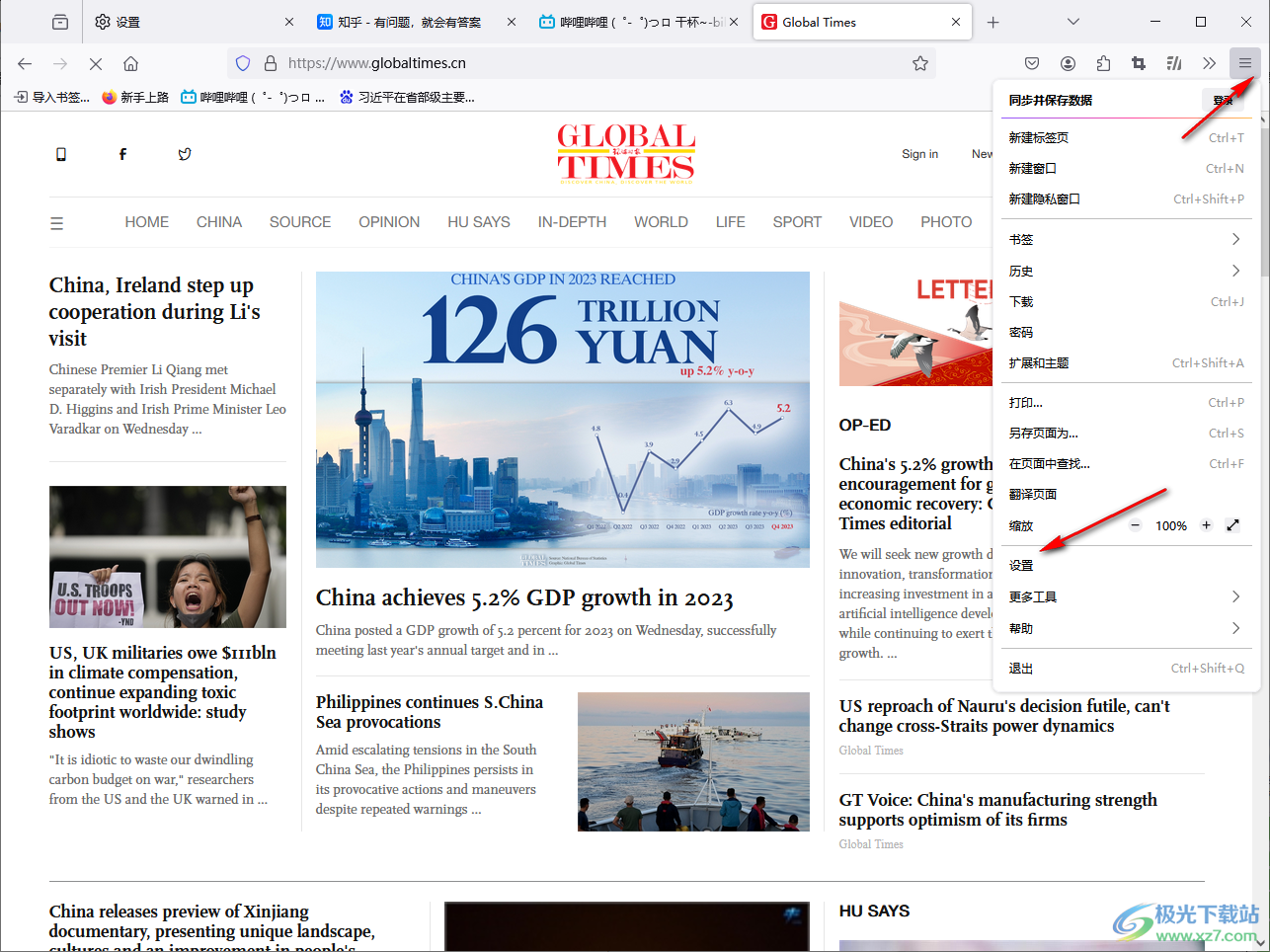Go to OPINION section in navigation
The image size is (1270, 952).
click(389, 222)
